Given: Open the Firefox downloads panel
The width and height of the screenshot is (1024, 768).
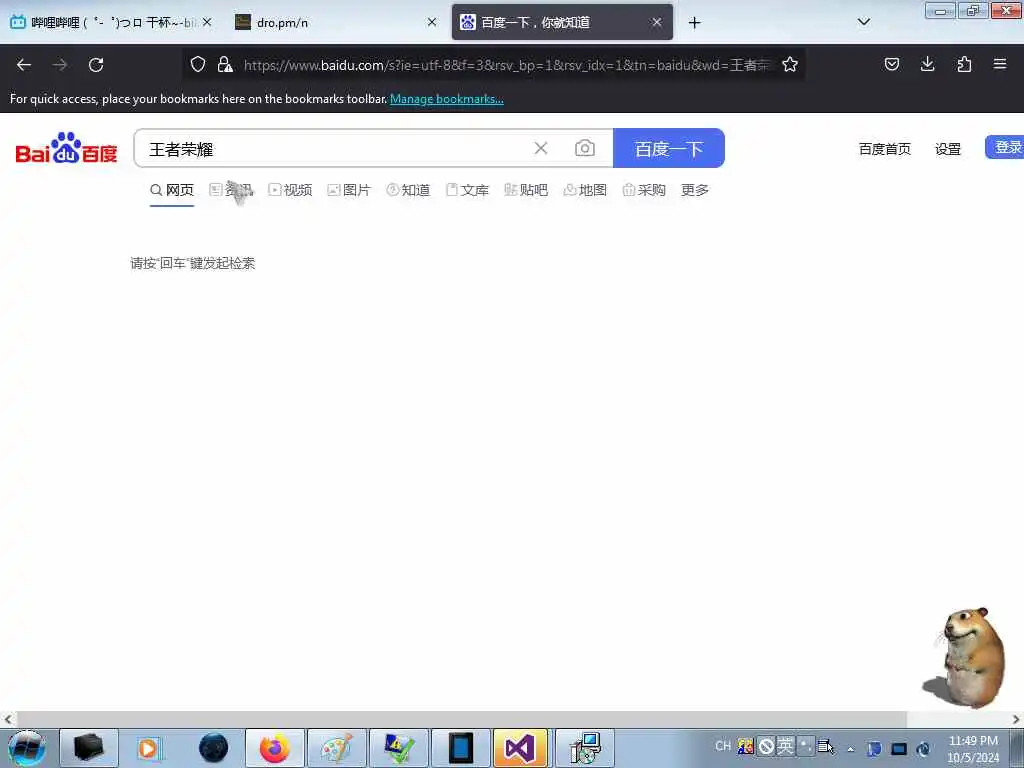Looking at the screenshot, I should tap(927, 64).
